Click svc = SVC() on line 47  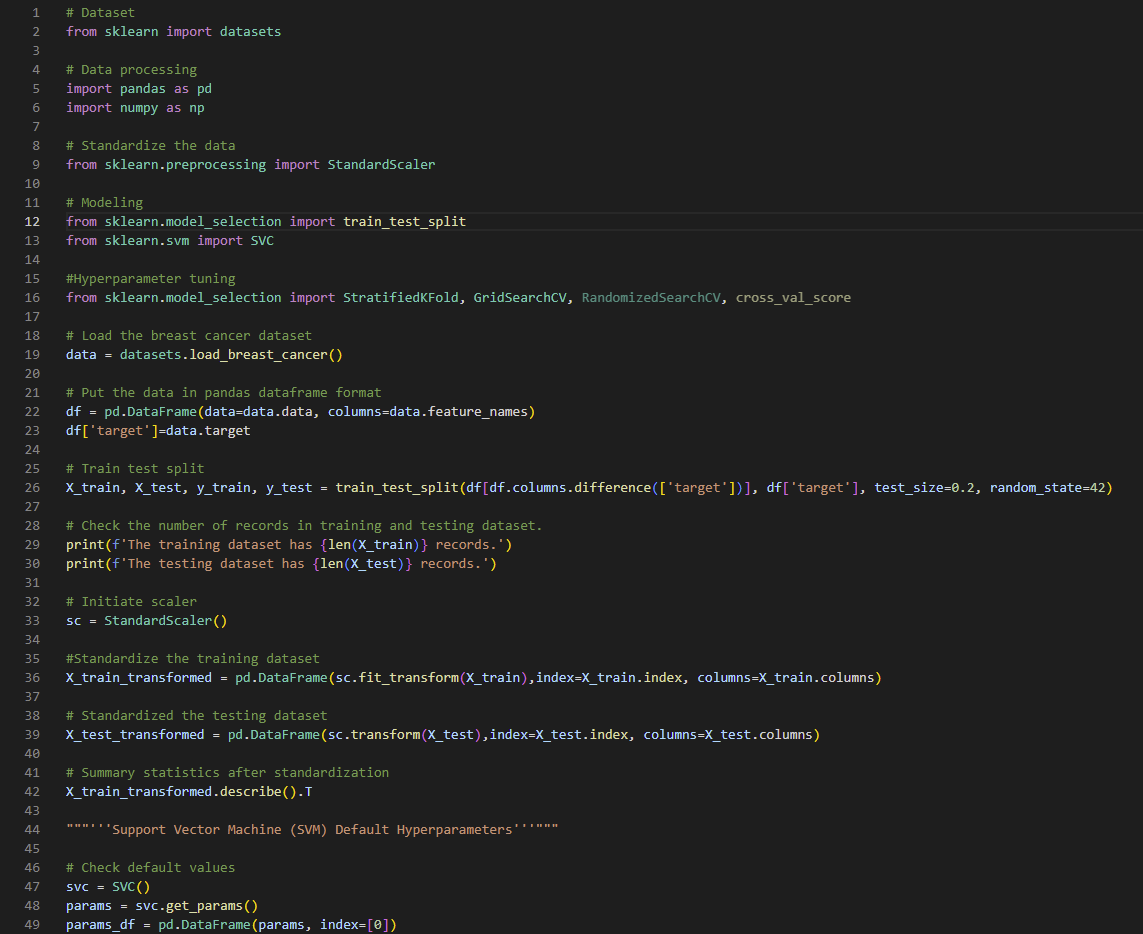(x=106, y=886)
